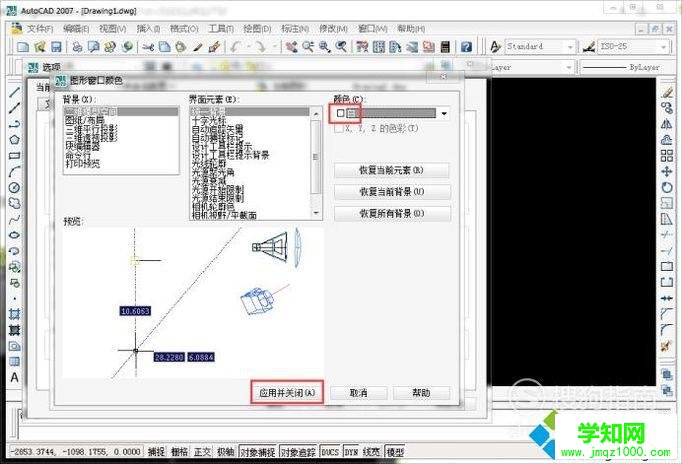Select the Circle tool
This screenshot has height=464, width=682.
(x=14, y=188)
